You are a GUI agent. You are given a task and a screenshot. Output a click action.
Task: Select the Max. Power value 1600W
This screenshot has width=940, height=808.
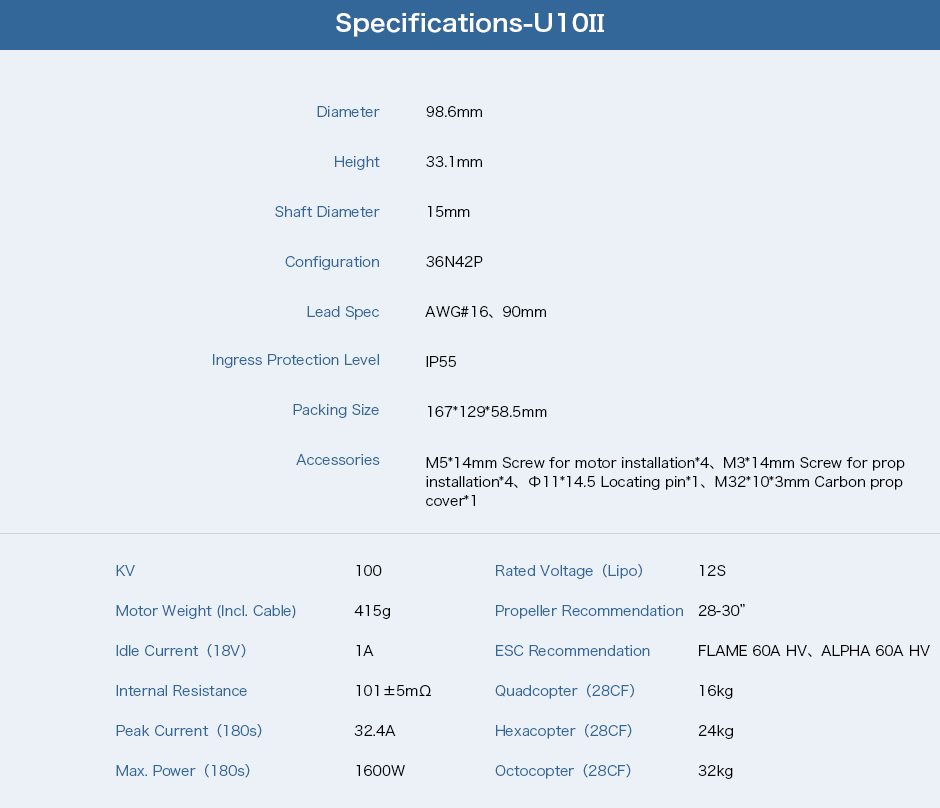[379, 771]
